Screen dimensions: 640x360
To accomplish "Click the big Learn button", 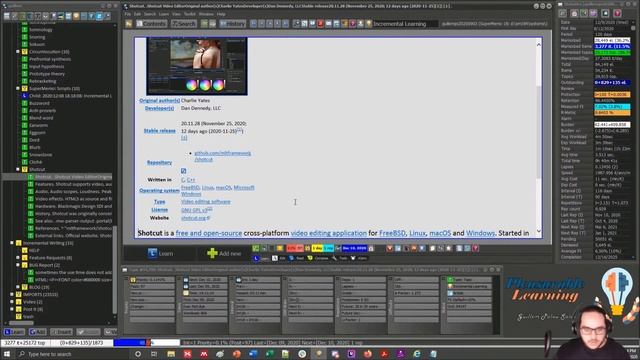I will [x=161, y=253].
